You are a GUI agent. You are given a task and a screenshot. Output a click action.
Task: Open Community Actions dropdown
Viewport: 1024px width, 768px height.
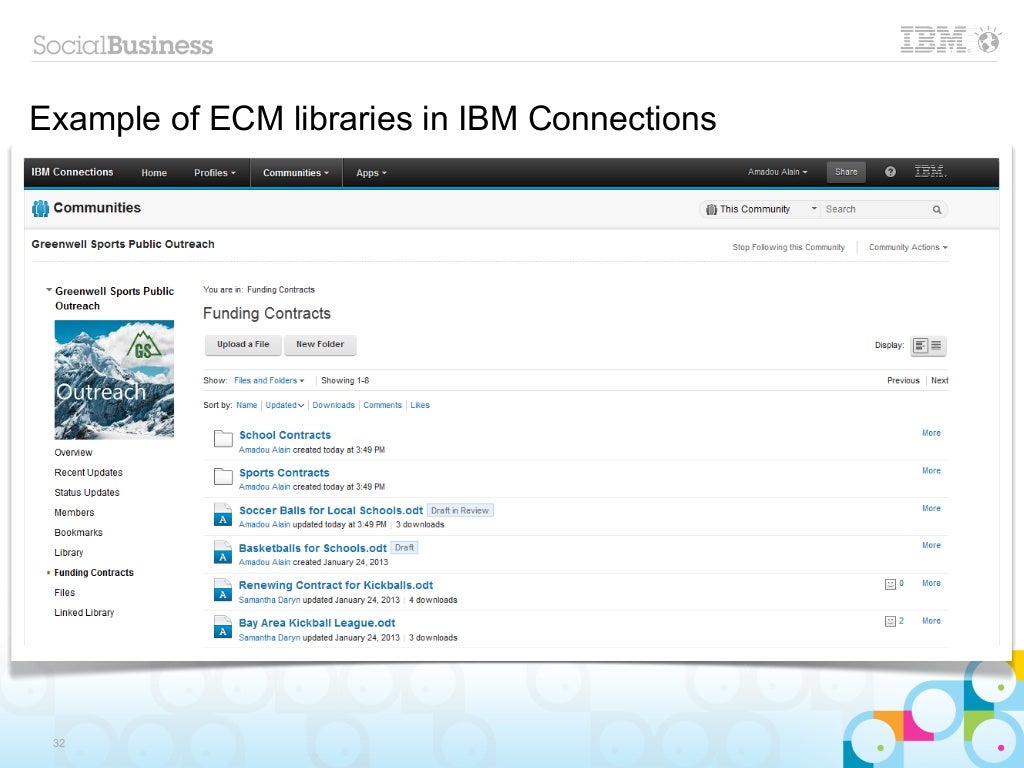coord(908,248)
